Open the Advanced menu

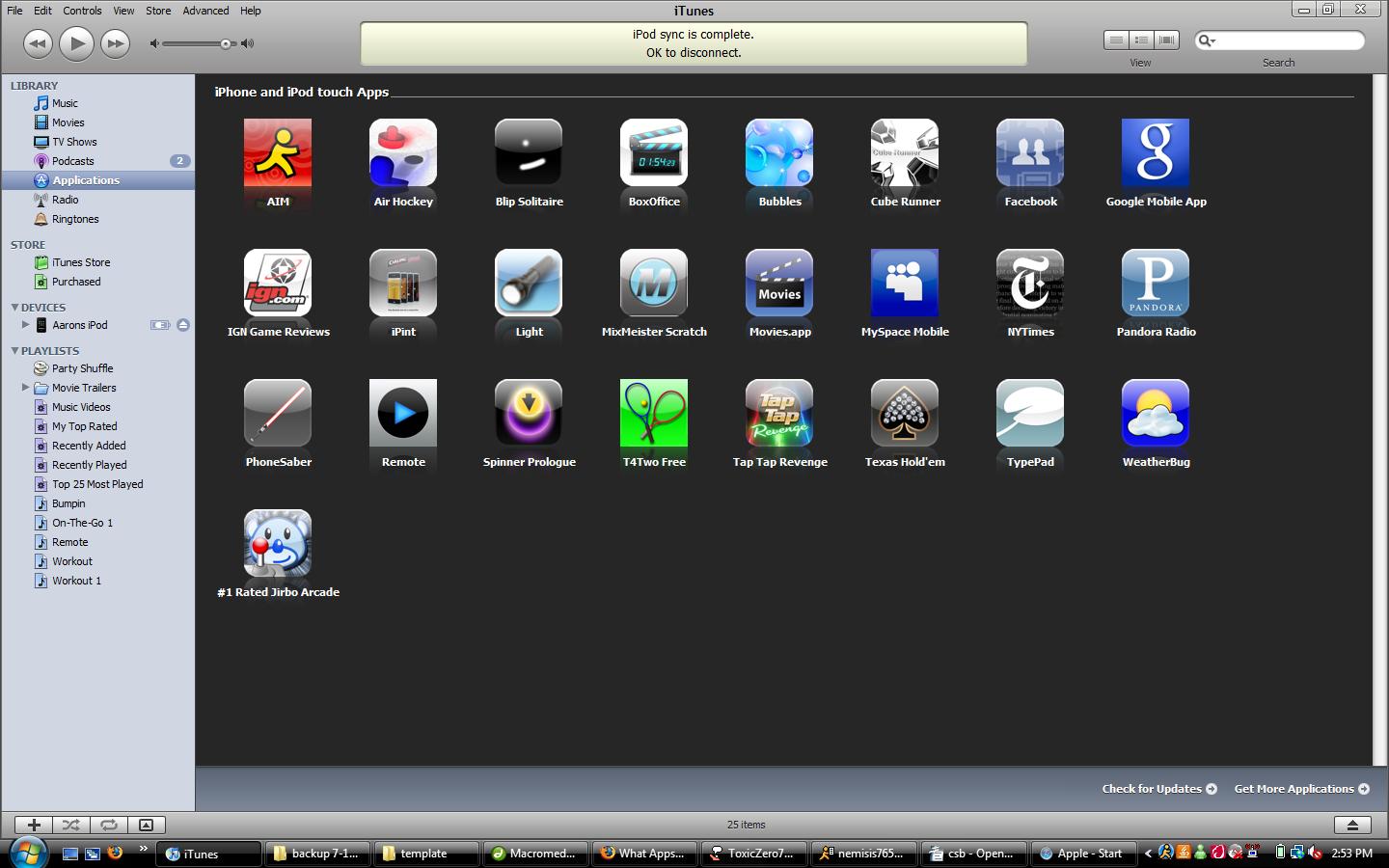[x=206, y=11]
